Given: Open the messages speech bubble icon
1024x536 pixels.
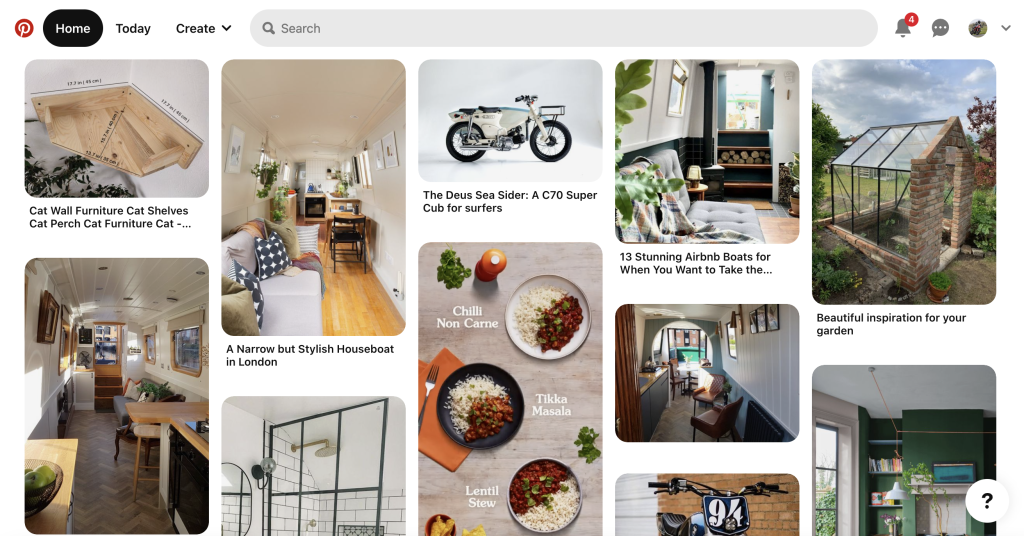Looking at the screenshot, I should 940,28.
